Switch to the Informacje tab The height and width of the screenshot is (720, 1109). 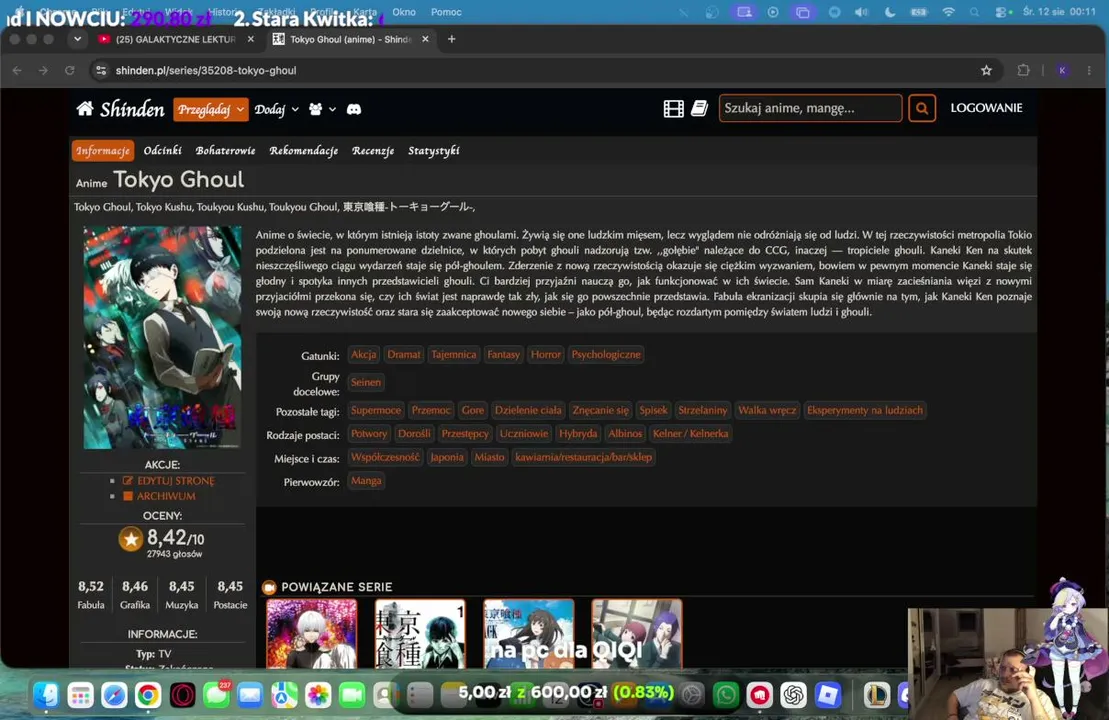pyautogui.click(x=103, y=150)
